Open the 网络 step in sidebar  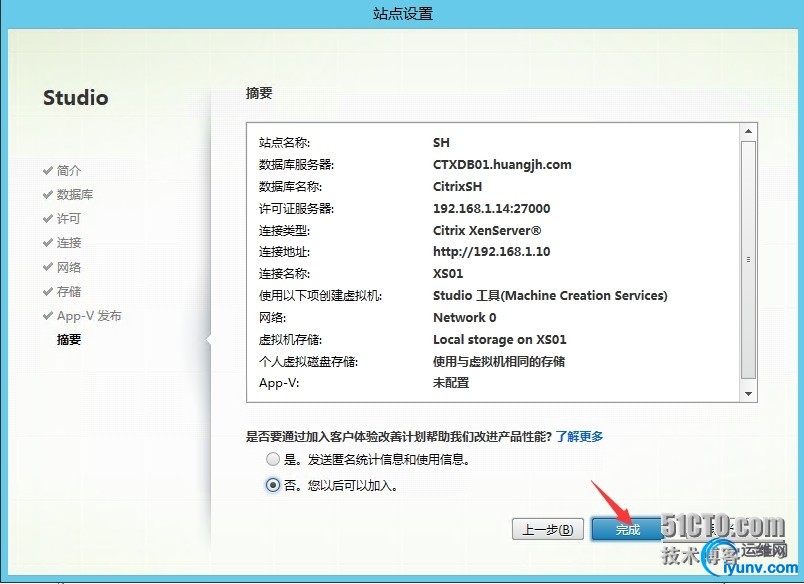tap(69, 267)
